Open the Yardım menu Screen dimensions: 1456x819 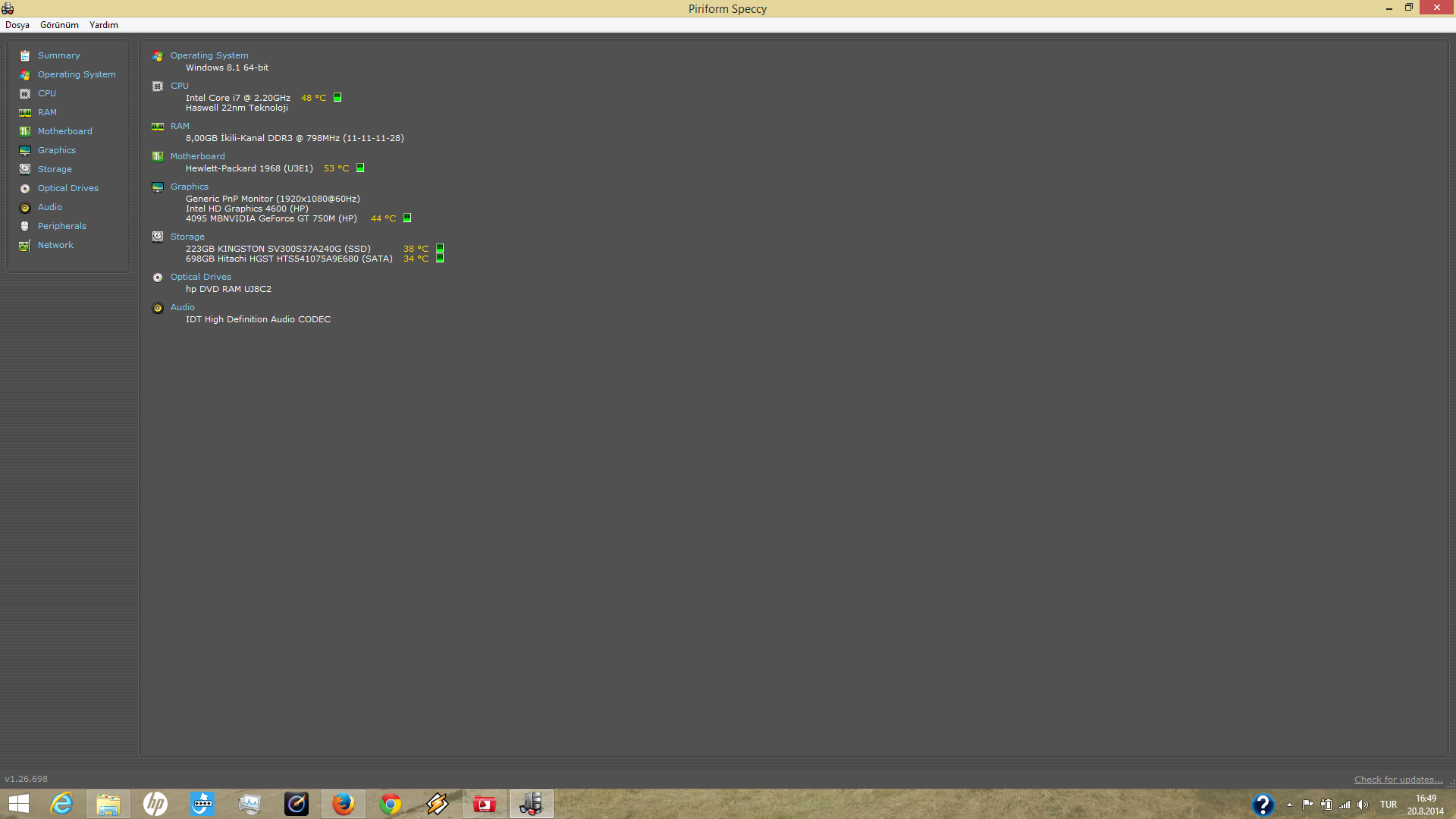click(104, 25)
